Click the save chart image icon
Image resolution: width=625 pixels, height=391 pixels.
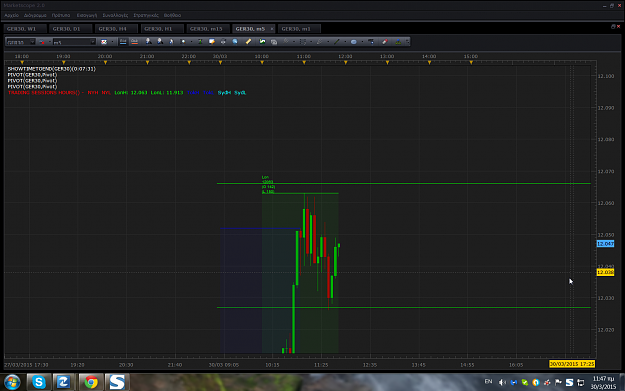tap(262, 41)
